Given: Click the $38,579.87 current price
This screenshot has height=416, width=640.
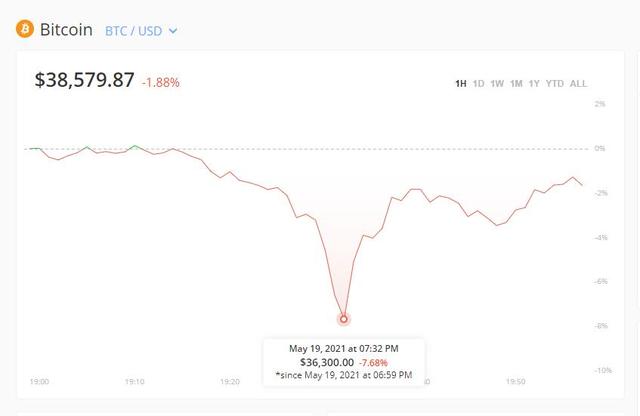Looking at the screenshot, I should [x=84, y=80].
